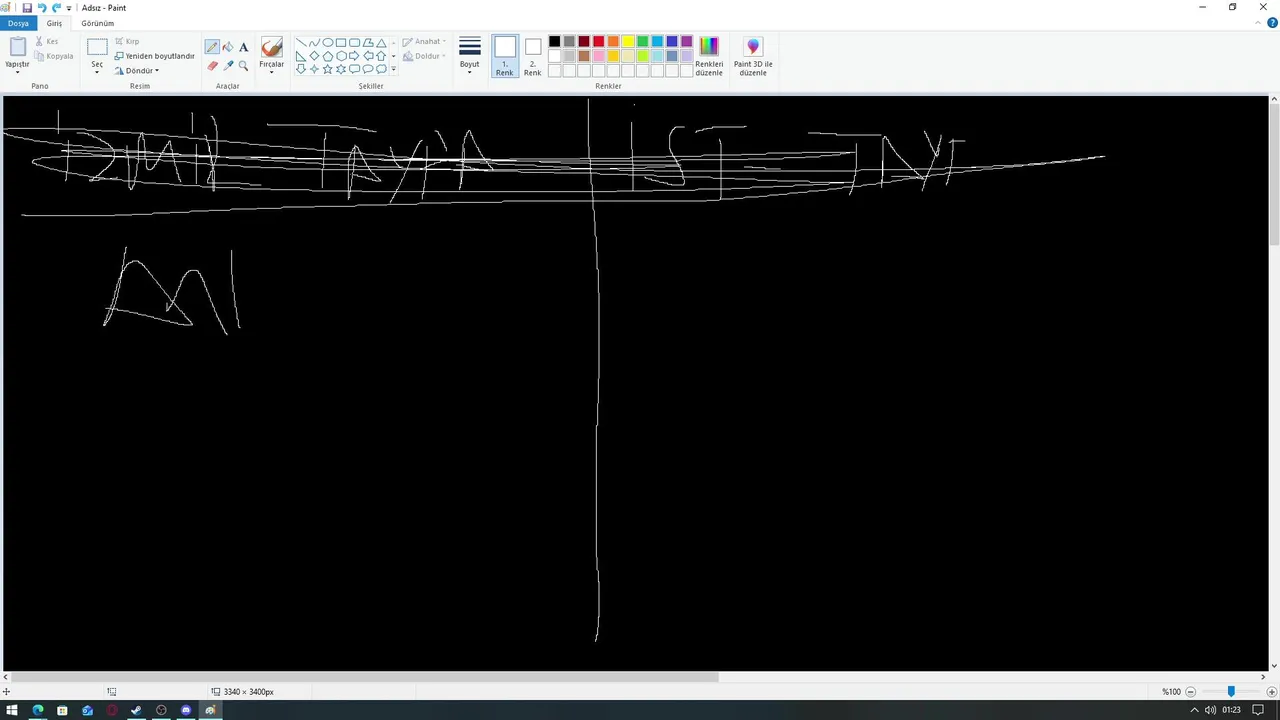Choose the Line shape
The image size is (1280, 720).
pyautogui.click(x=301, y=43)
